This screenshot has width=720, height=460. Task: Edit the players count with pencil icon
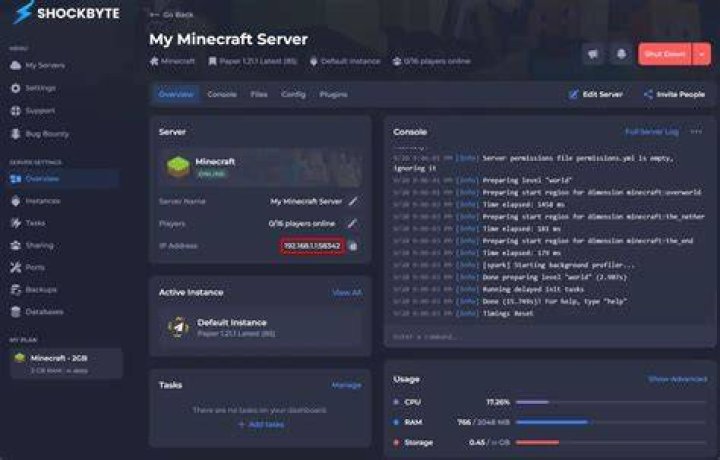(352, 224)
